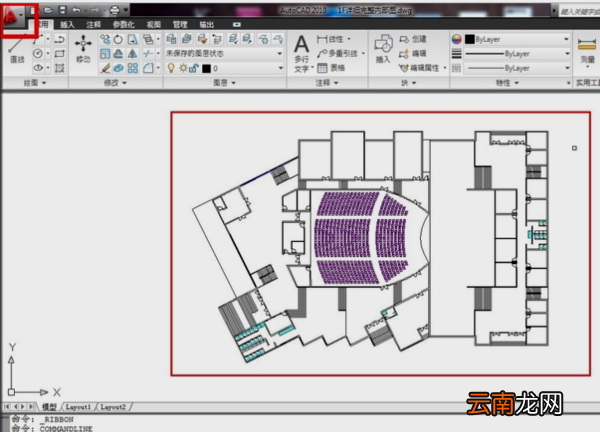Expand quick access toolbar customize dropdown
The width and height of the screenshot is (600, 432).
pos(126,10)
